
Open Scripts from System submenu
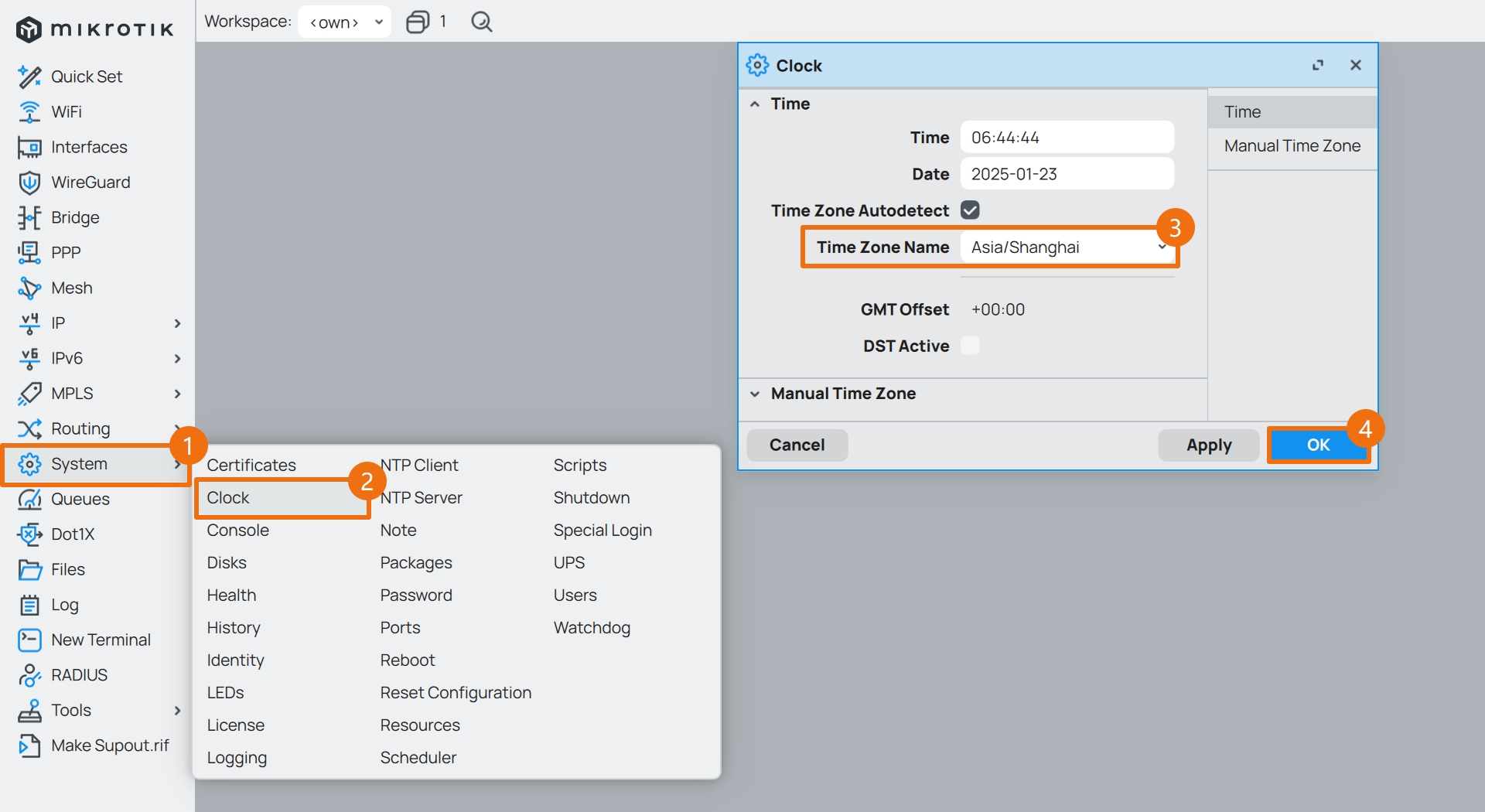pyautogui.click(x=580, y=466)
